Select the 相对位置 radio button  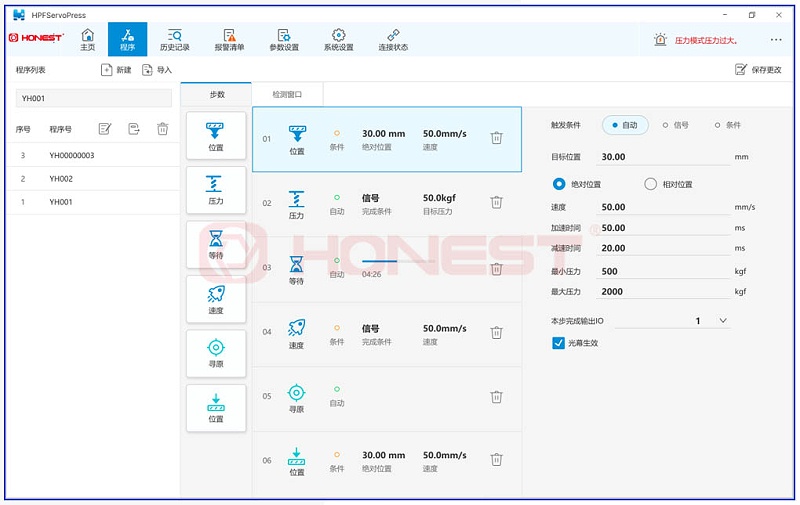coord(651,184)
